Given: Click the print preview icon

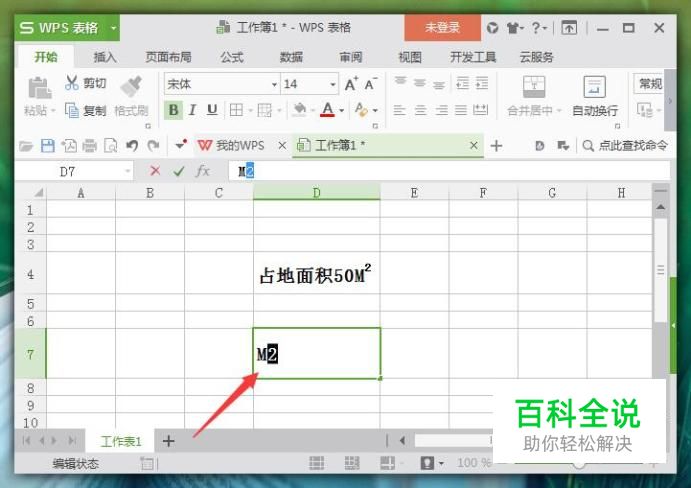Looking at the screenshot, I should [111, 145].
